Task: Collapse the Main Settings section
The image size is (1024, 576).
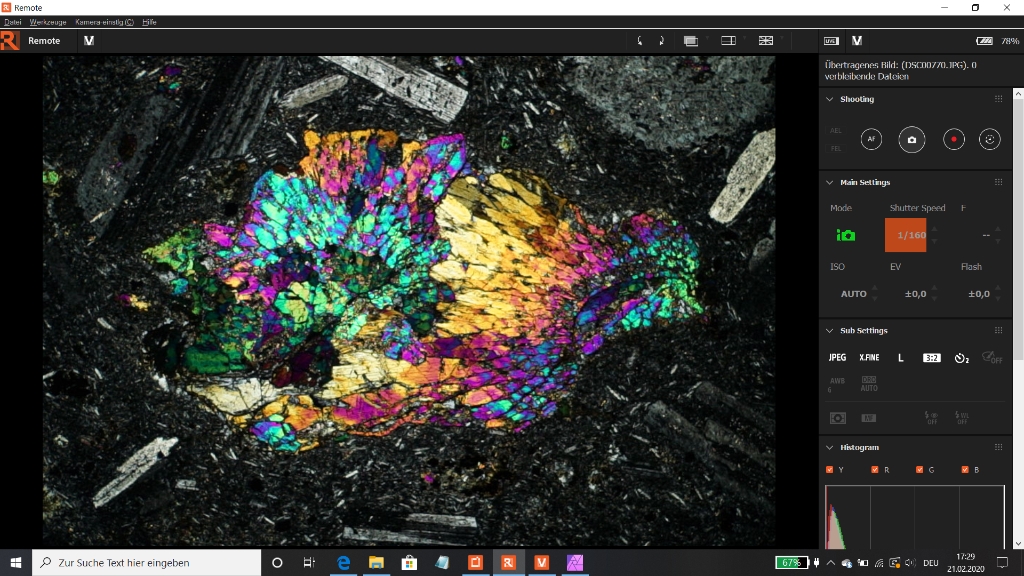Action: [x=829, y=182]
